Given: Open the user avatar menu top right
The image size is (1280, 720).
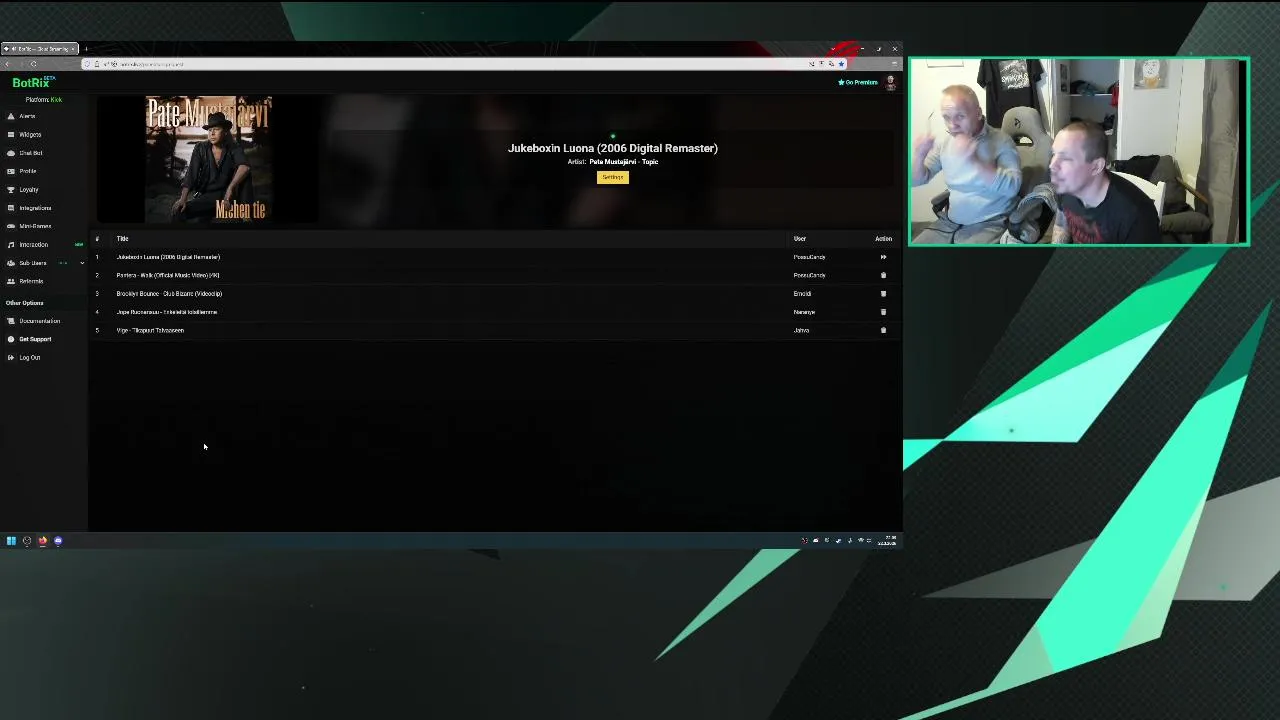Looking at the screenshot, I should pyautogui.click(x=890, y=83).
